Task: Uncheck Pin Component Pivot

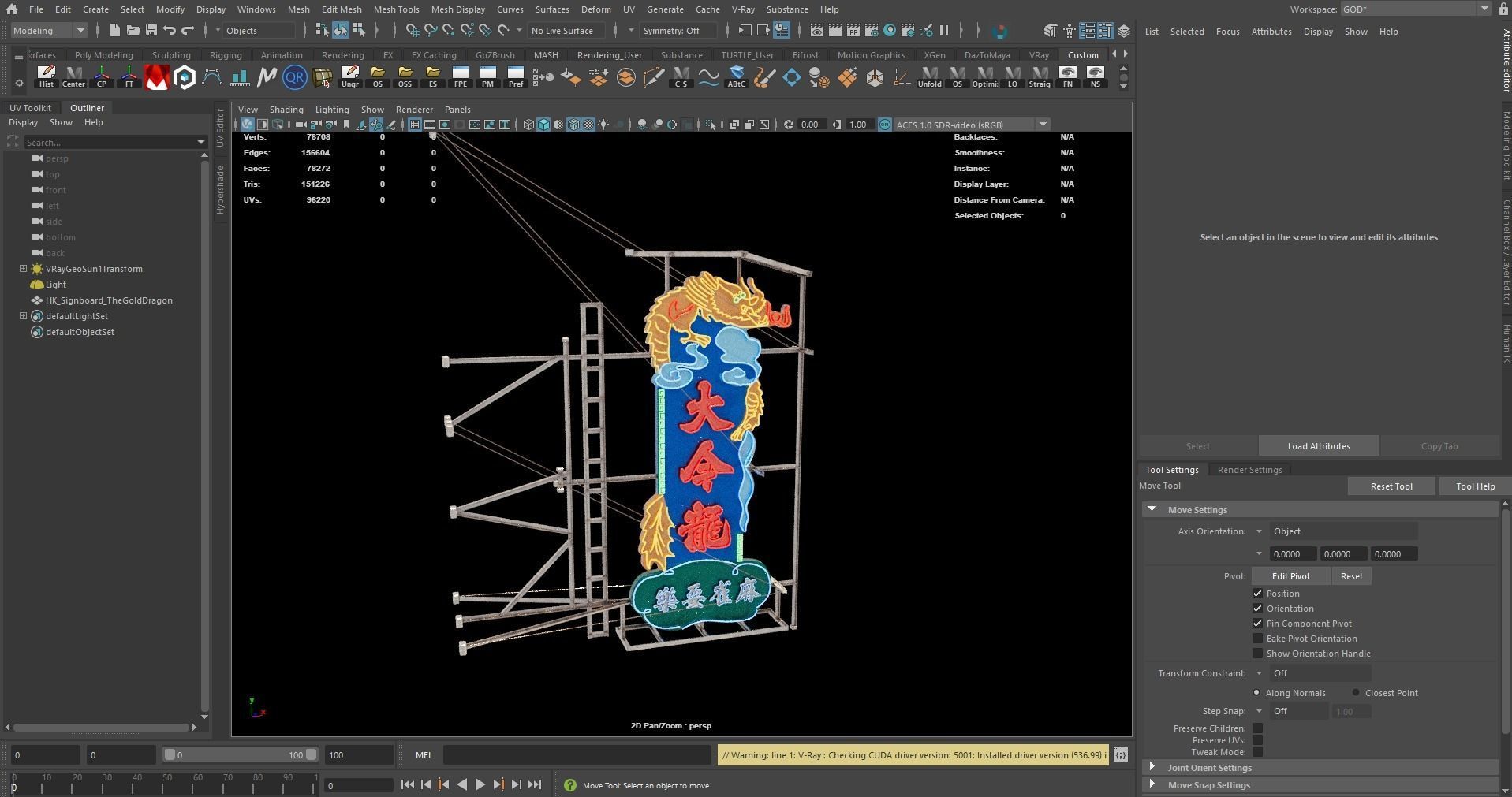Action: coord(1257,624)
